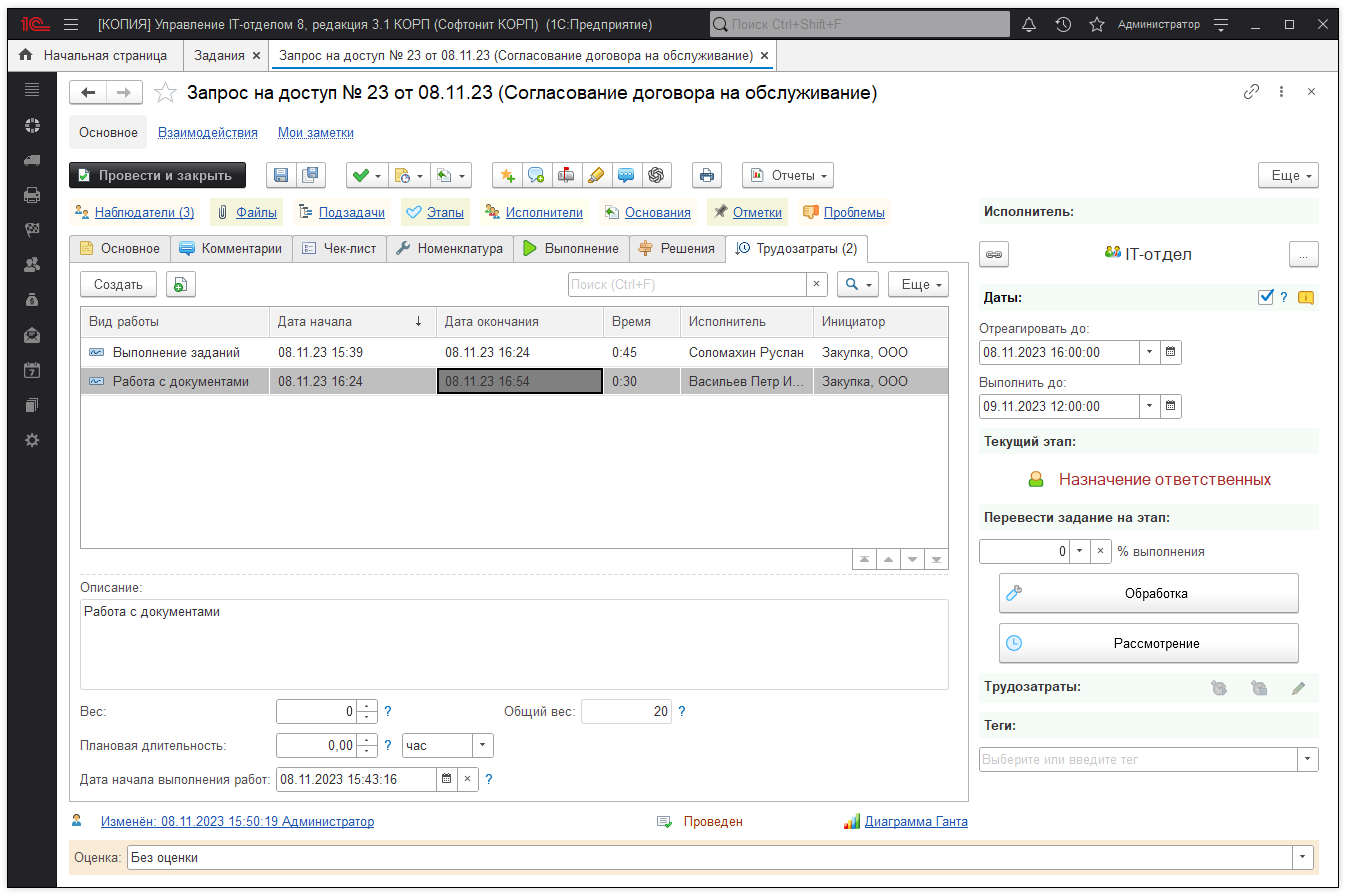Open the Чек-лист tab

pos(340,249)
